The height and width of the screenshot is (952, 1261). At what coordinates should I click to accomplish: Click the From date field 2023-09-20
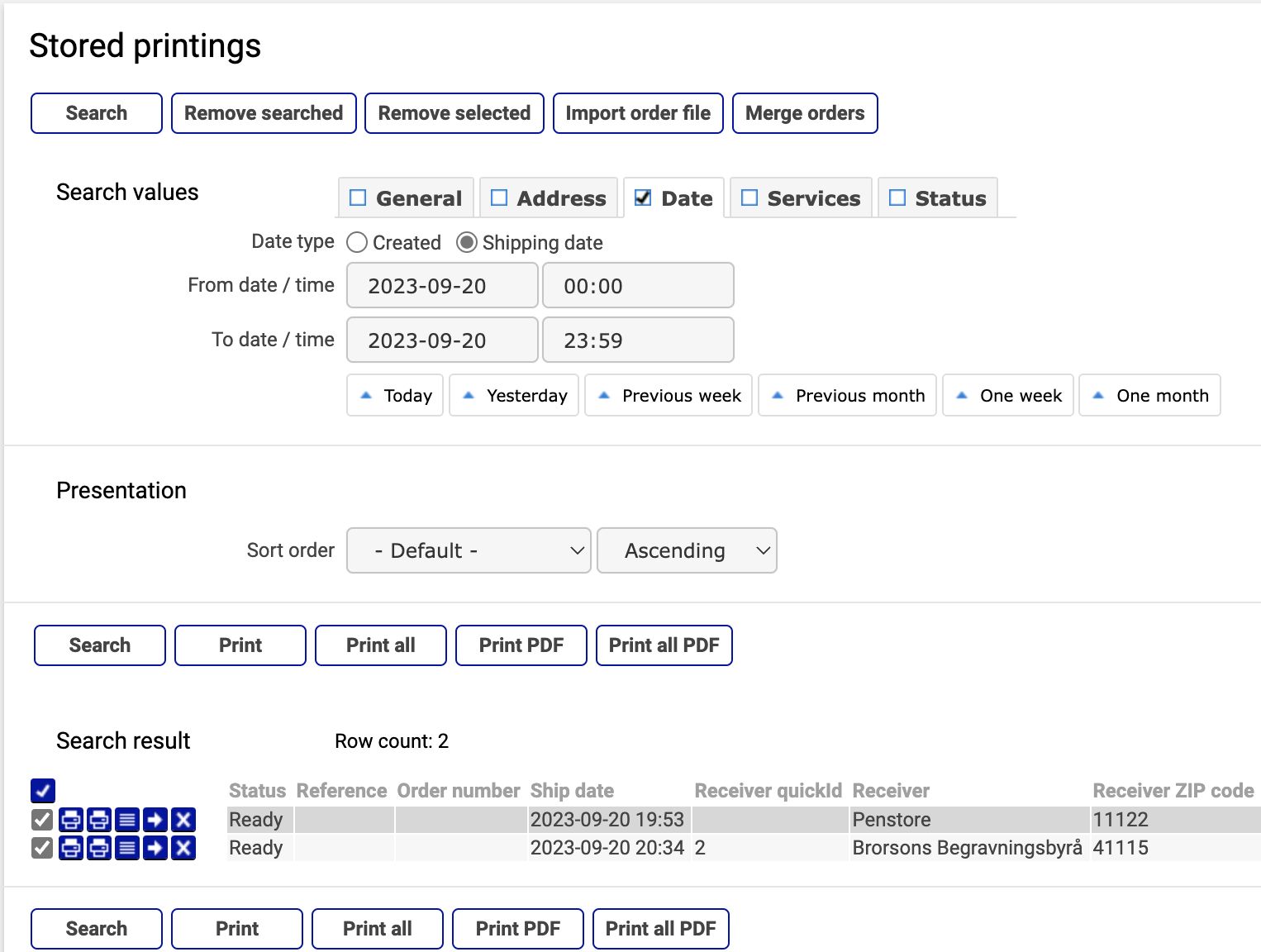pos(442,285)
